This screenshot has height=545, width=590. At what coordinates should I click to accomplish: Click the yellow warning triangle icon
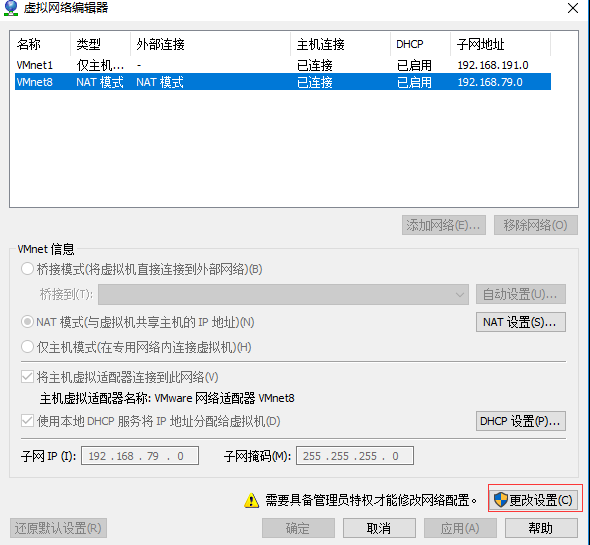coord(251,500)
